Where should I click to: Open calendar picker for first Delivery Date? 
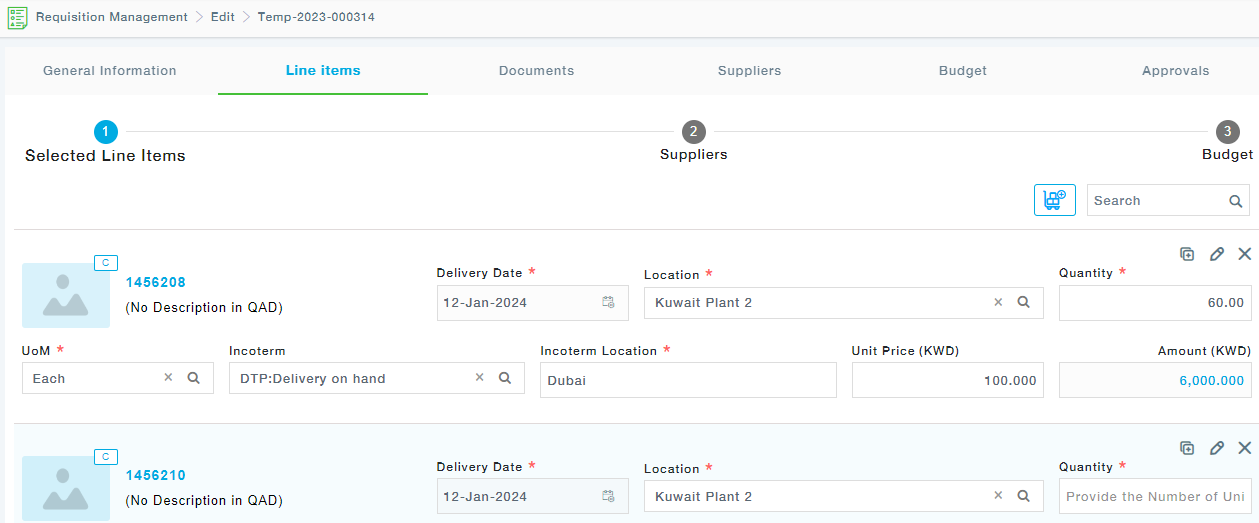pyautogui.click(x=608, y=302)
